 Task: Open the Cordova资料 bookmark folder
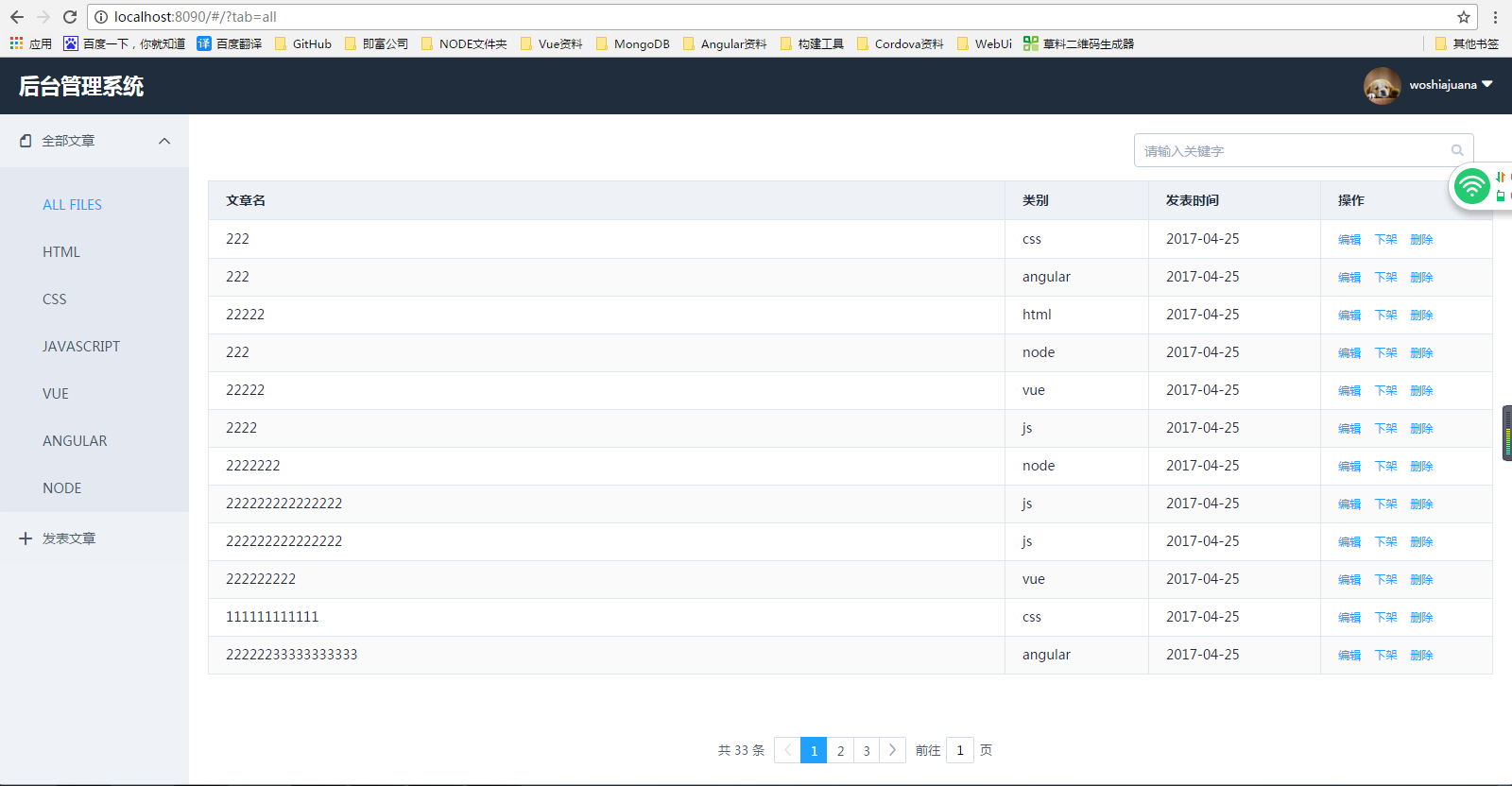[901, 43]
